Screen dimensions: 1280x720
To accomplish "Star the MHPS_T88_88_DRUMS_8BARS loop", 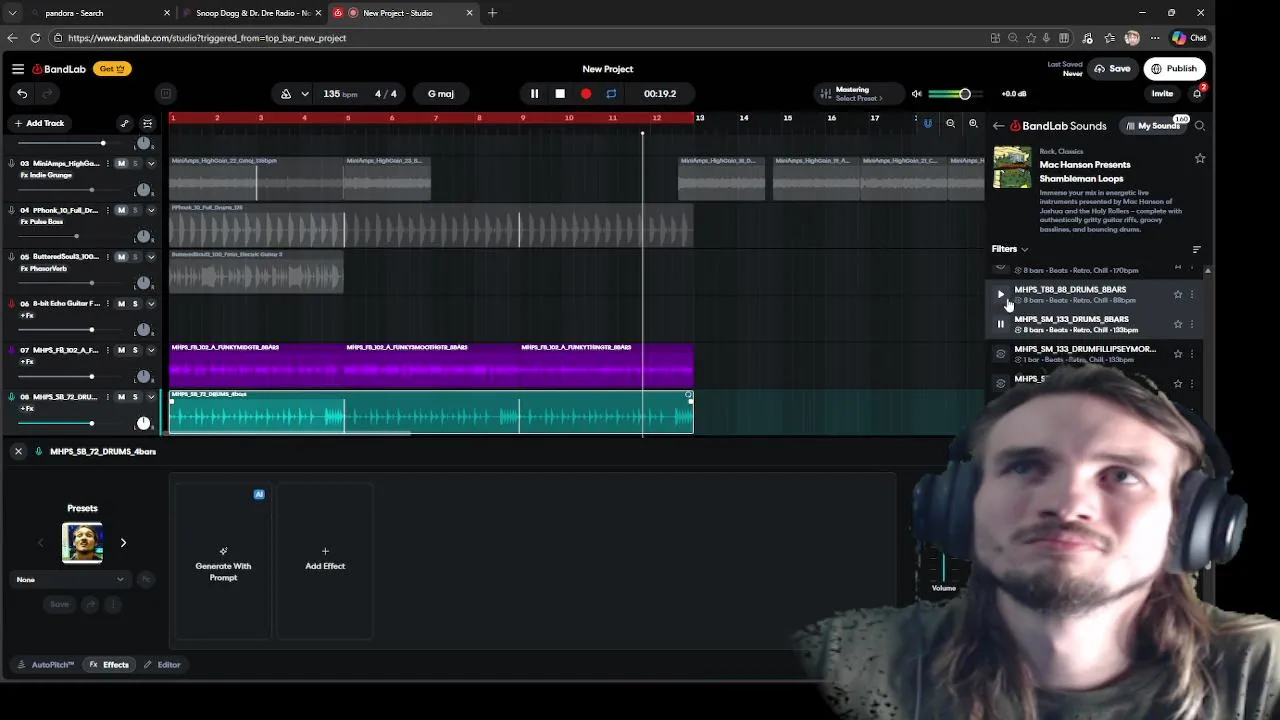I will pos(1178,295).
